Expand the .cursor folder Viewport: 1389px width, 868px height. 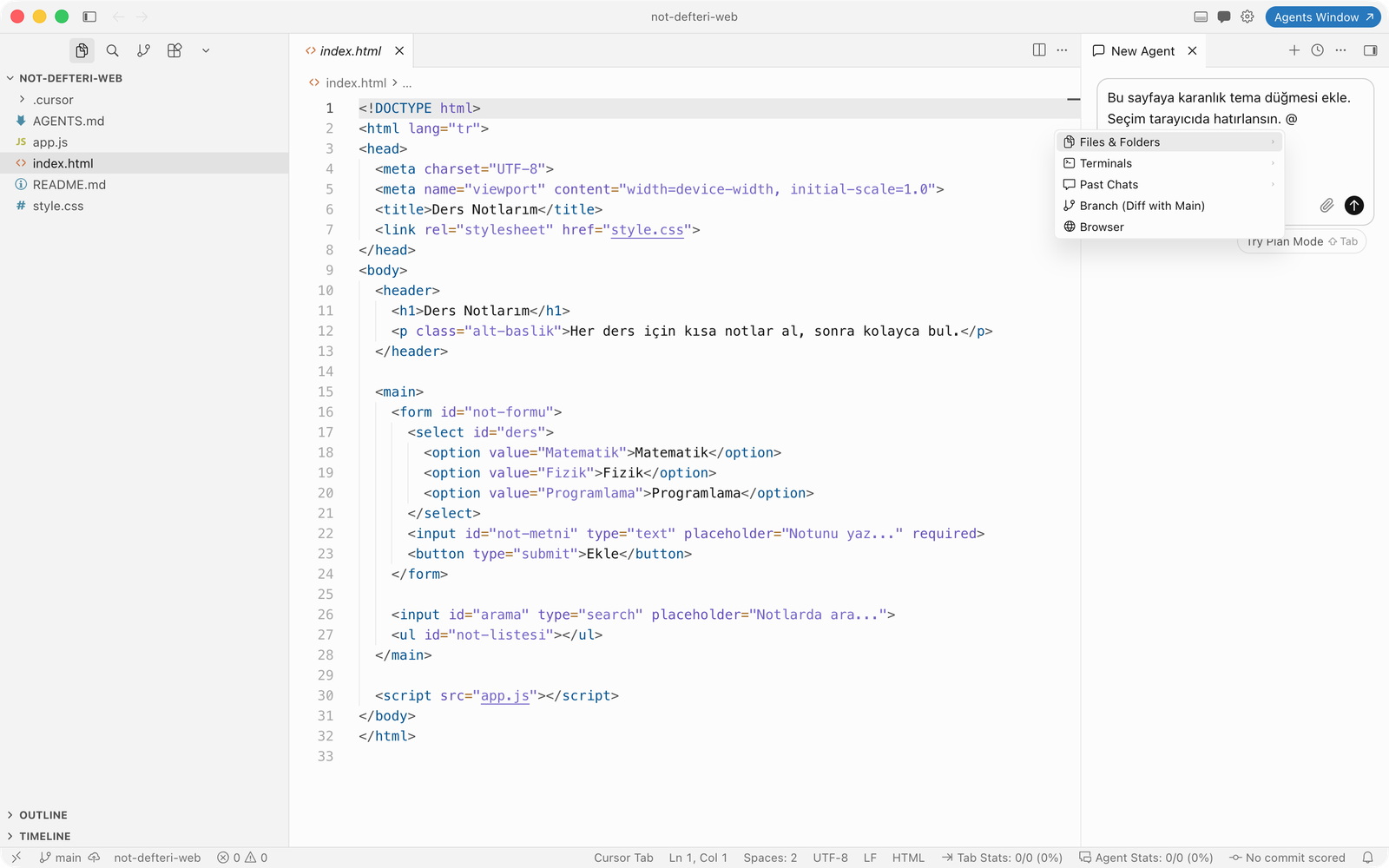coord(144,100)
